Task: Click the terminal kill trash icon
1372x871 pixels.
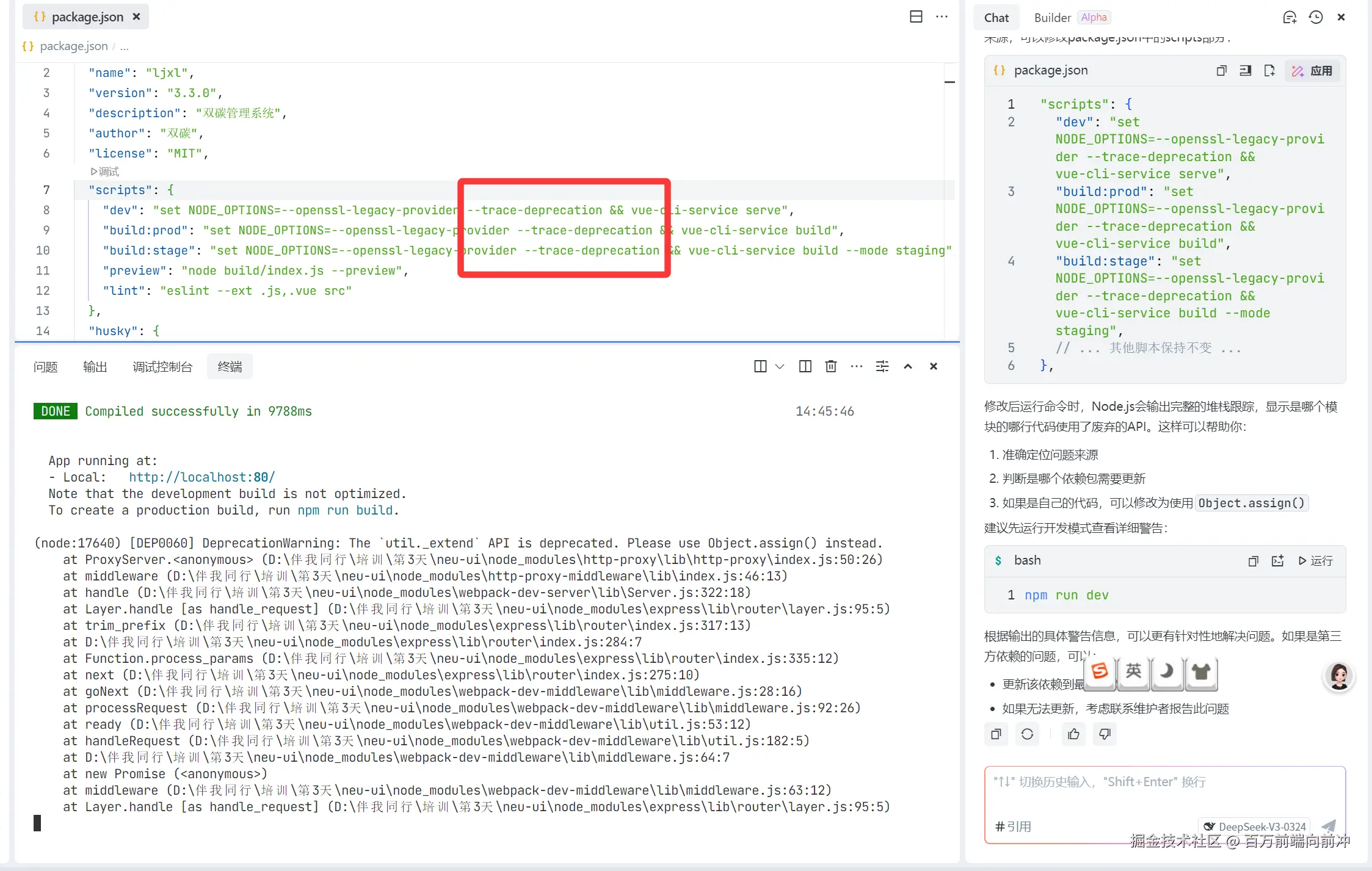Action: coord(830,366)
